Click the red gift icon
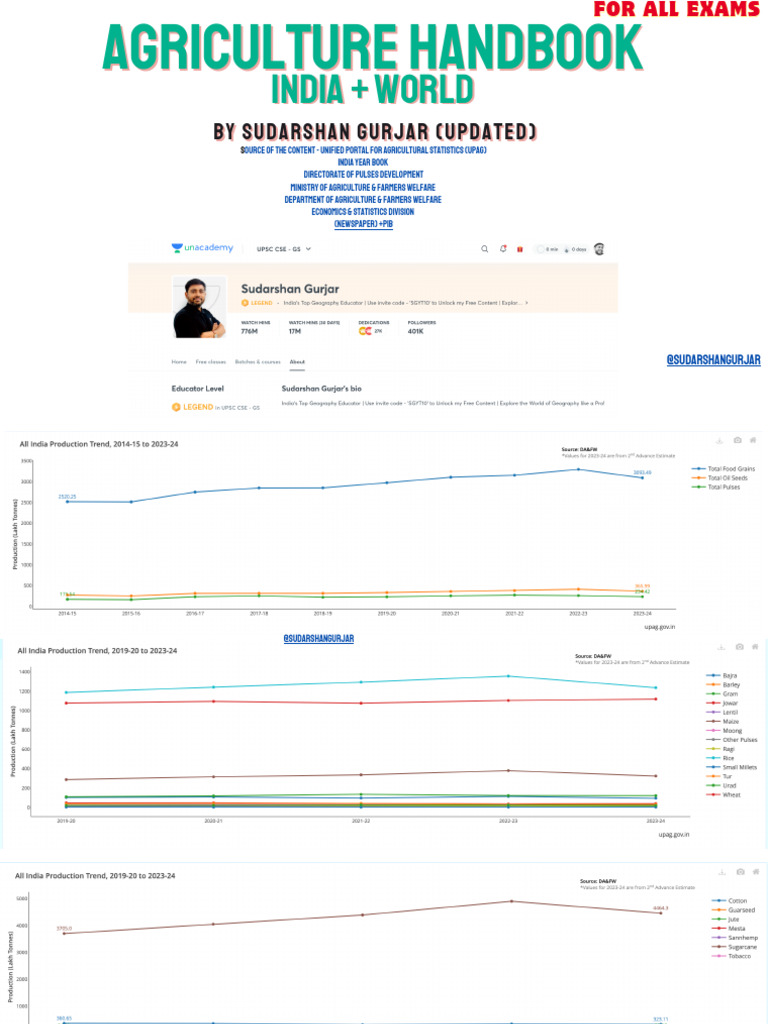Viewport: 768px width, 1024px height. coord(520,249)
